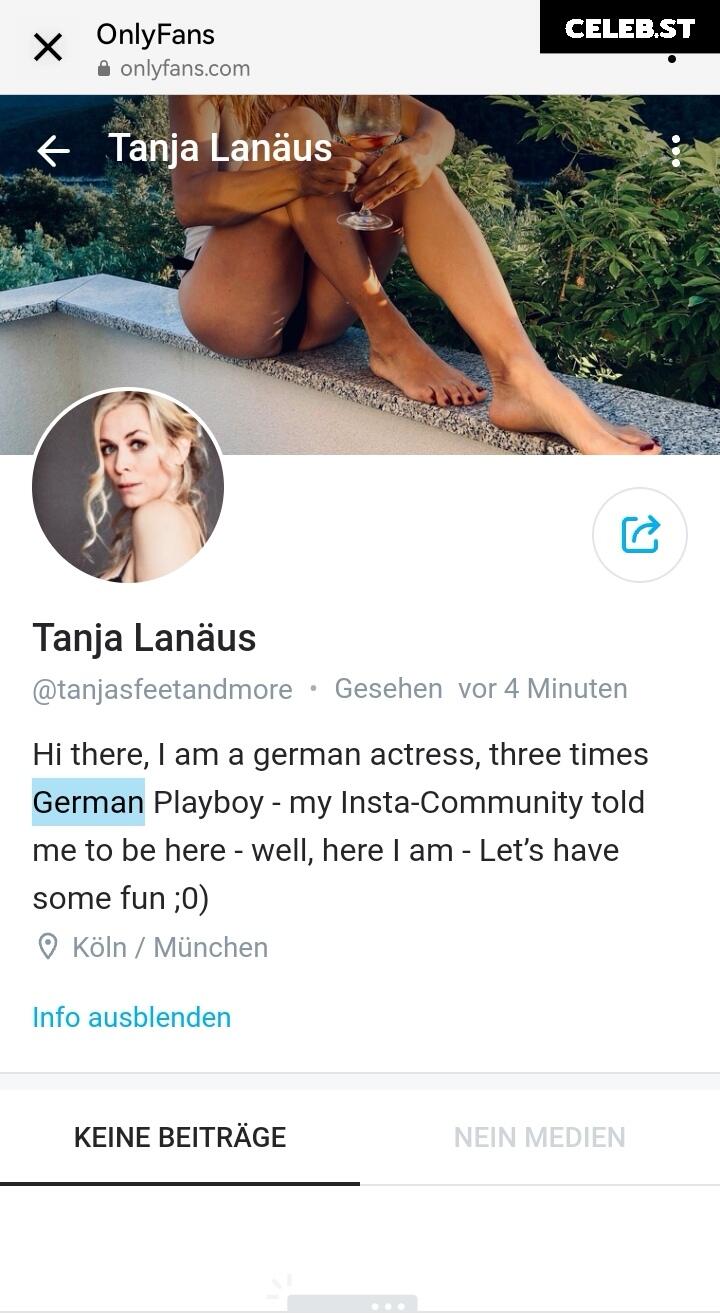The width and height of the screenshot is (720, 1316).
Task: Collapse the bio with Info ausblenden
Action: click(132, 1017)
